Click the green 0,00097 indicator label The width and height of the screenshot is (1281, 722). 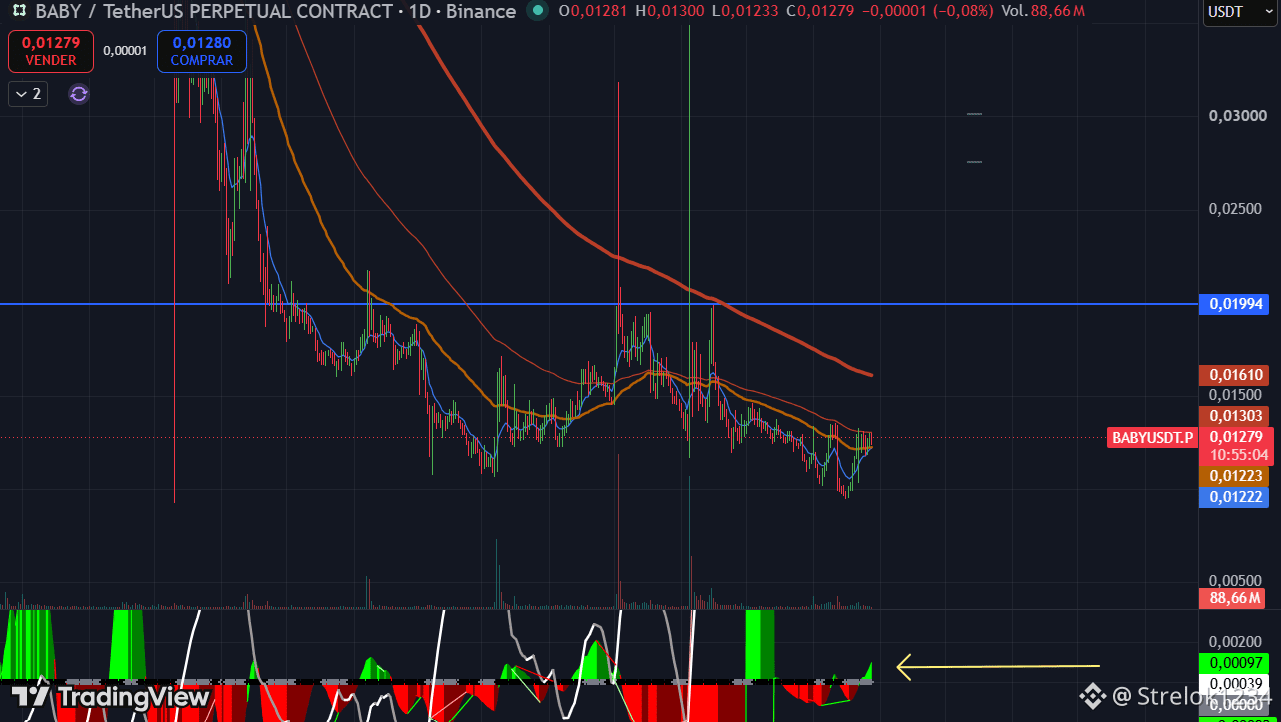[x=1233, y=662]
